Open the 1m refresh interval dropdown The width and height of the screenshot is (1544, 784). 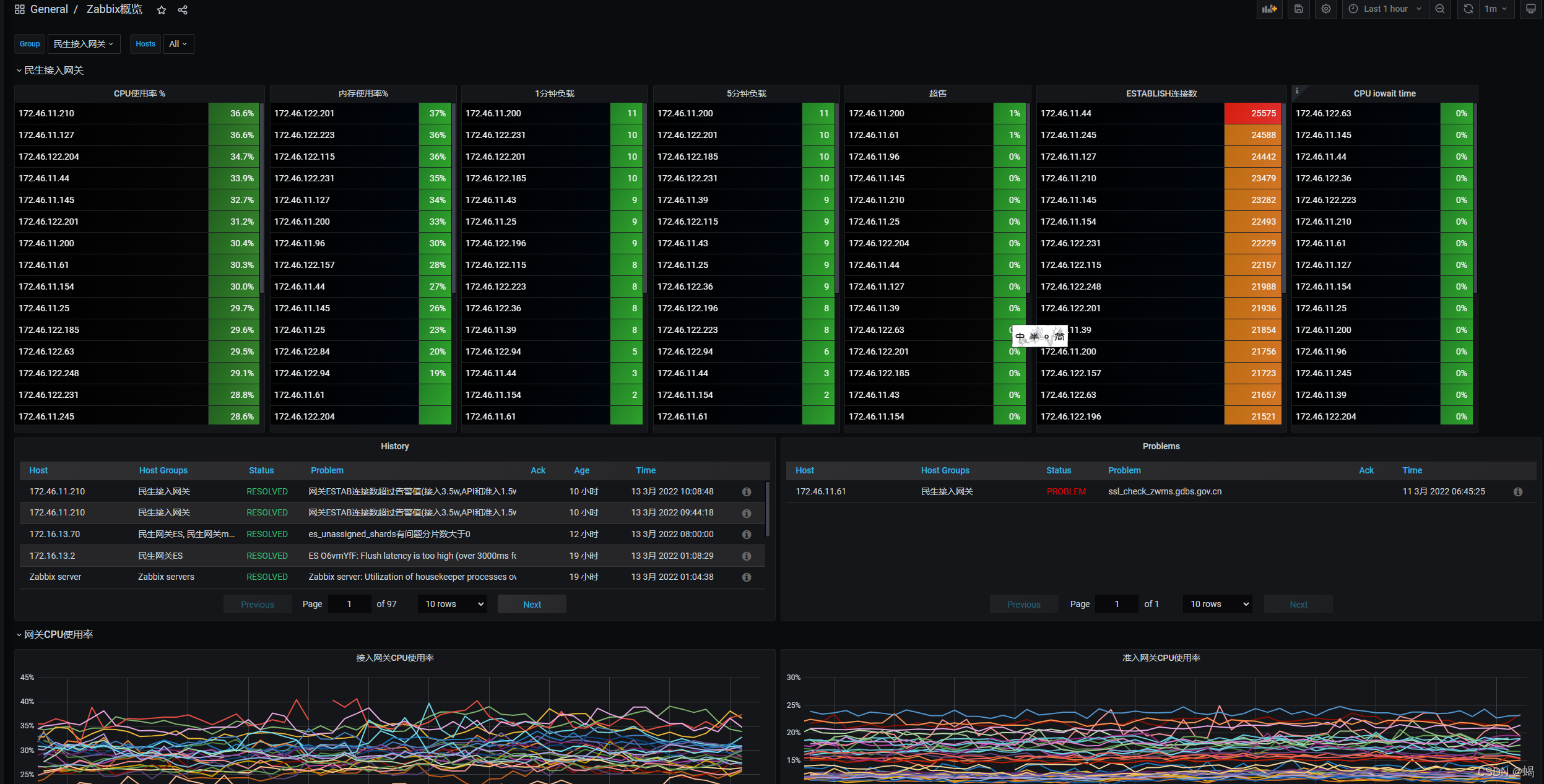pos(1496,9)
